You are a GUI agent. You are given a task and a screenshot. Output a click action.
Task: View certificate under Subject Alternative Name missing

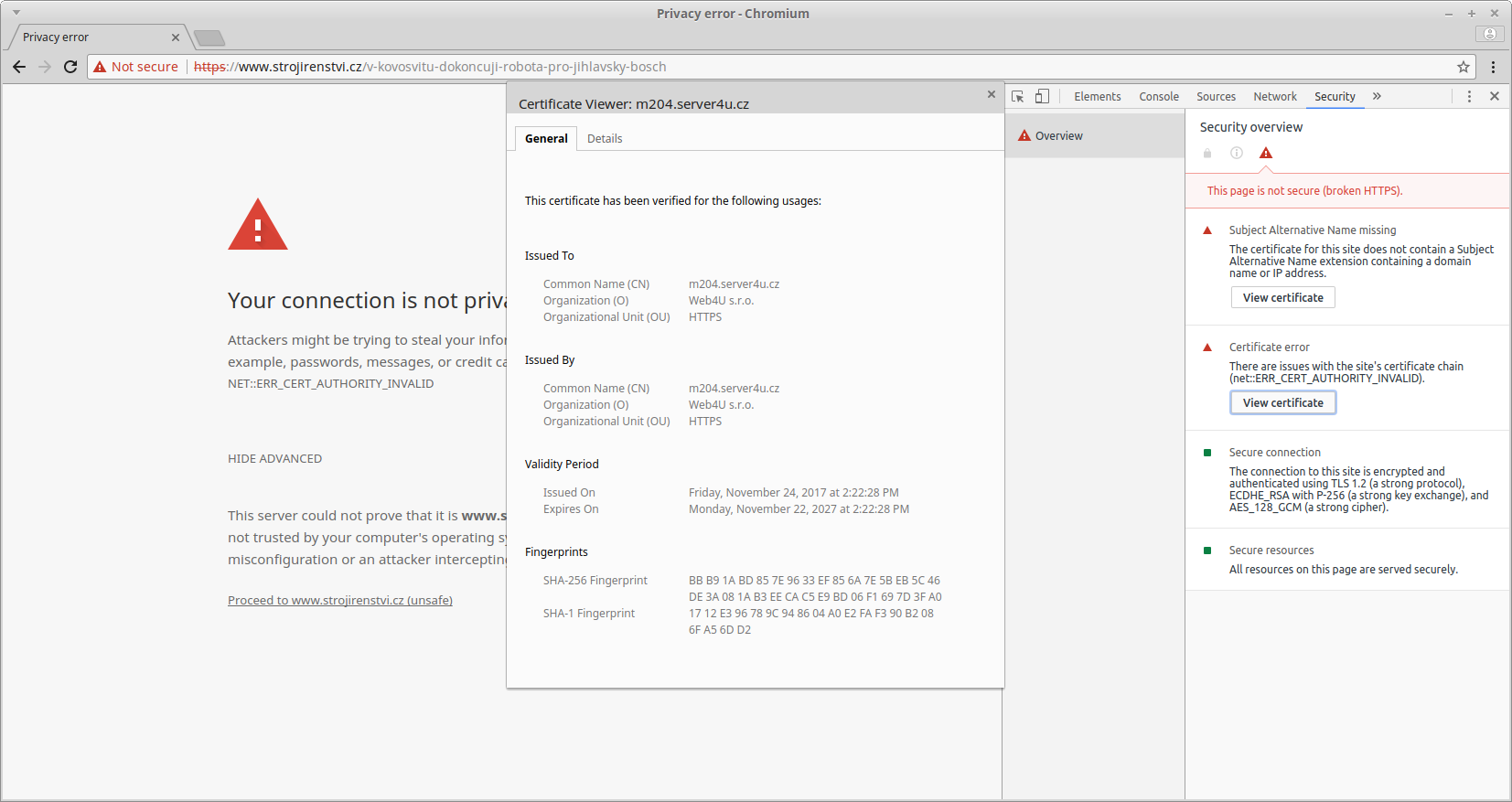1282,298
